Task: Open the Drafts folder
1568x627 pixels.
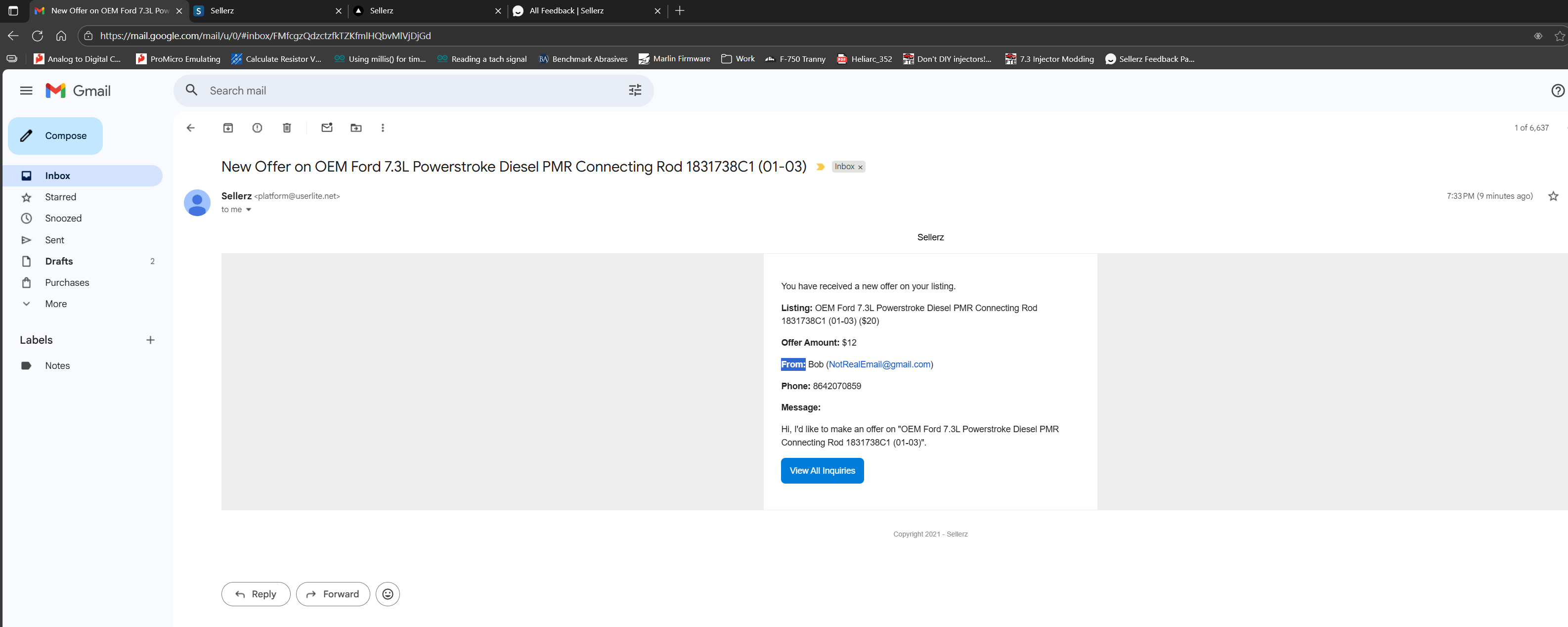Action: (x=83, y=261)
